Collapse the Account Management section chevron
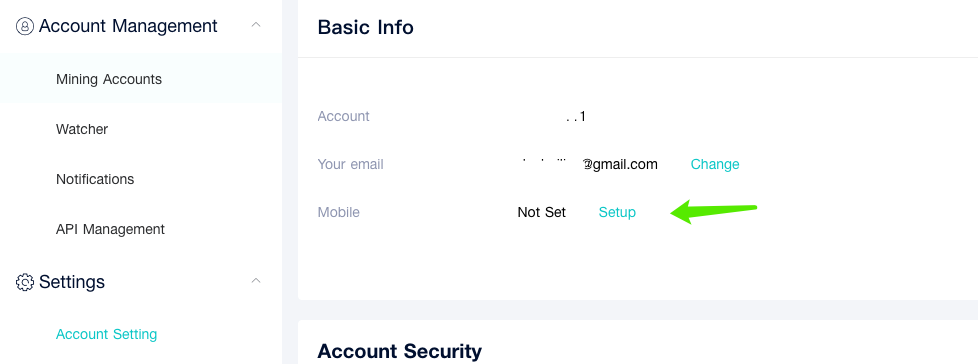The image size is (978, 364). pyautogui.click(x=256, y=25)
